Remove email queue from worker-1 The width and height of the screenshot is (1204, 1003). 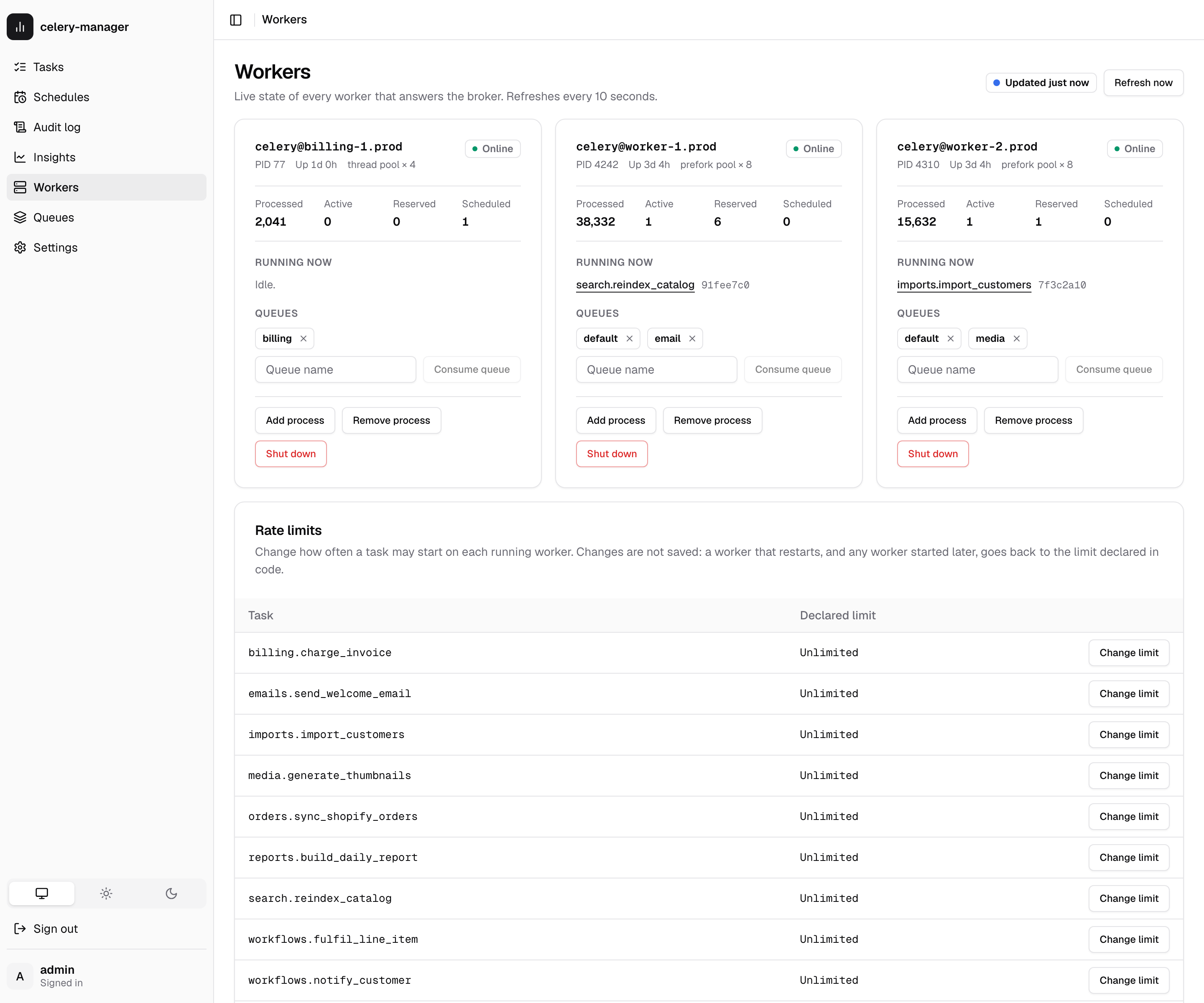tap(692, 339)
